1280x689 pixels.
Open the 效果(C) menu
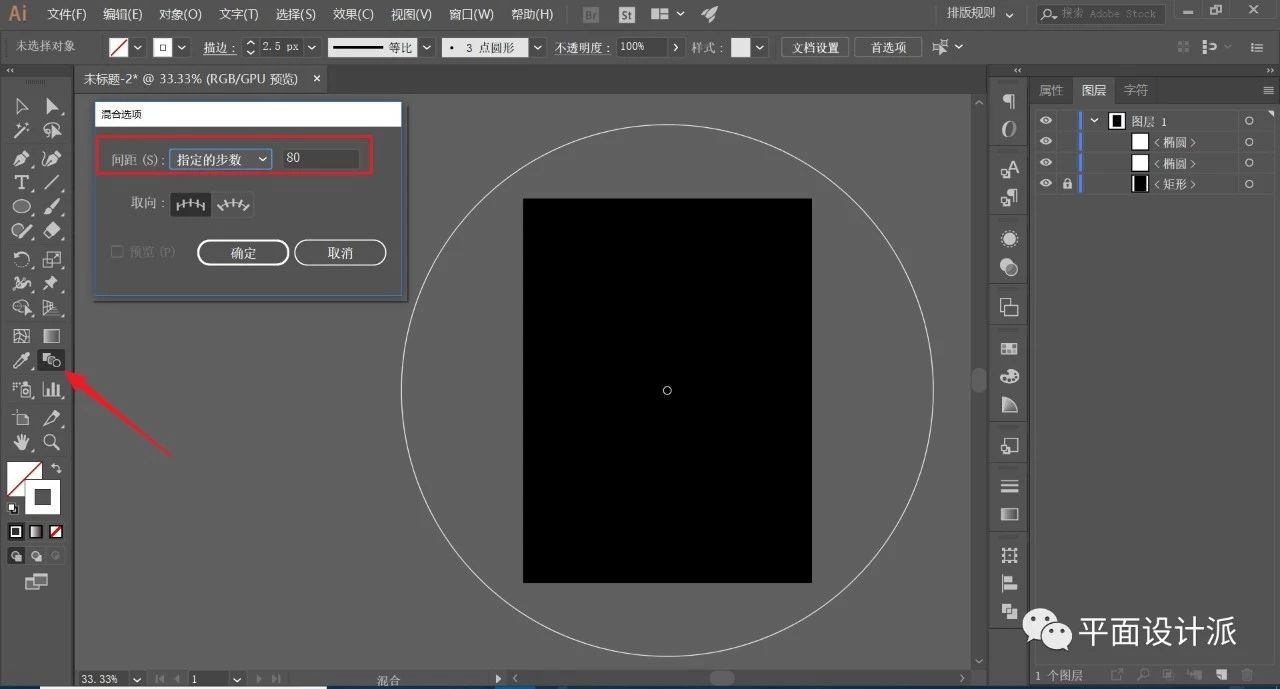click(x=353, y=14)
